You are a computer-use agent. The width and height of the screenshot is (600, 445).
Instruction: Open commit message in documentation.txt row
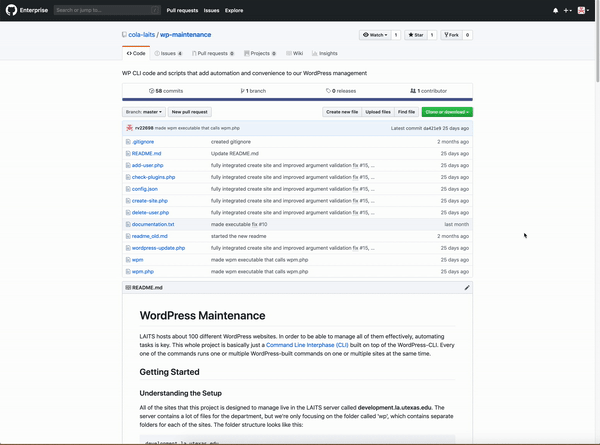tap(239, 224)
